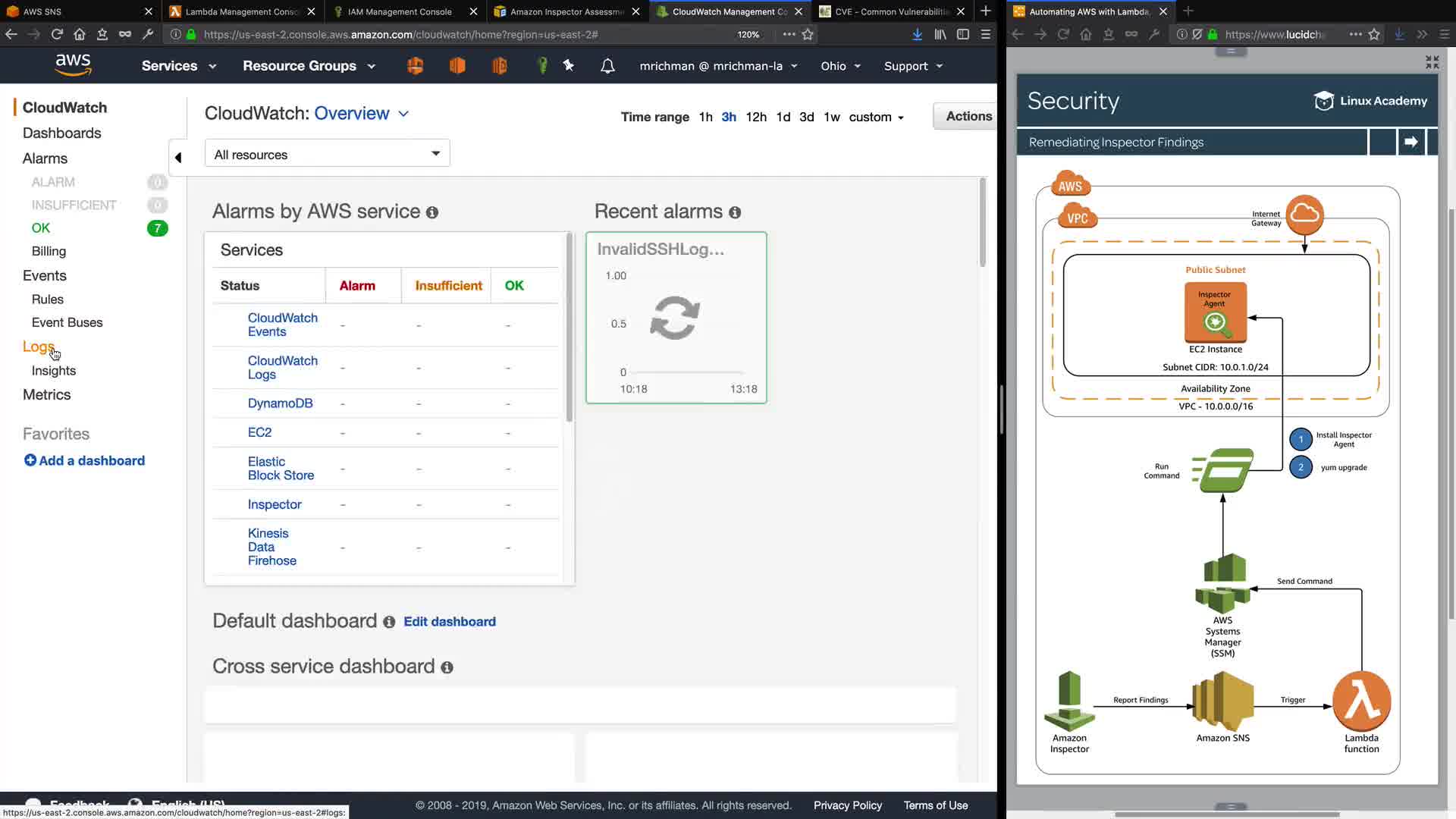Set time range to 1h
This screenshot has height=819, width=1456.
[705, 117]
